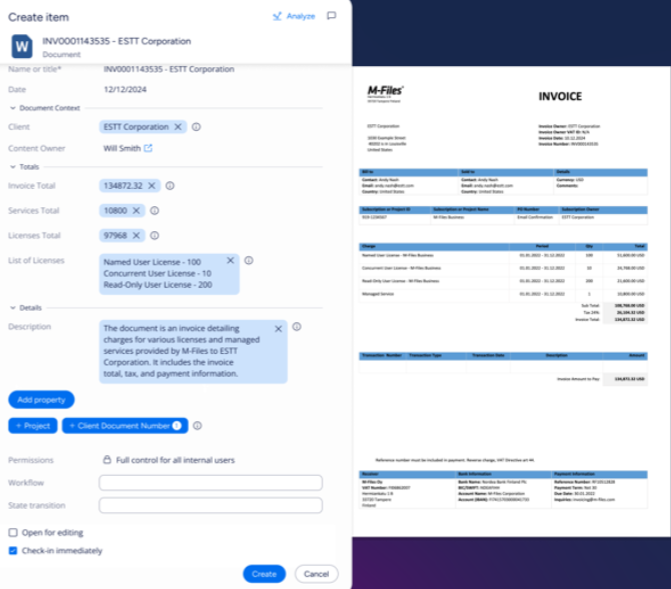Show info for Services Total
This screenshot has width=671, height=589.
click(154, 211)
